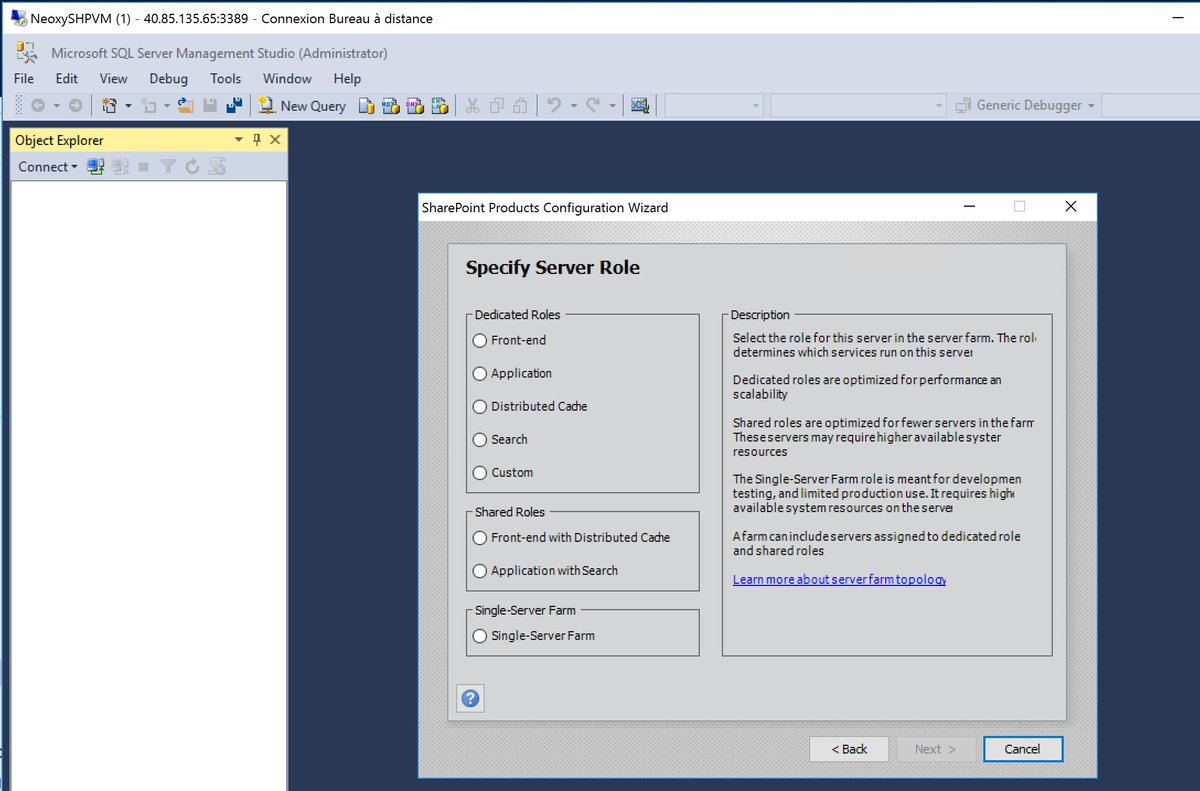Open the Connect dropdown in Object Explorer
The height and width of the screenshot is (791, 1200).
pyautogui.click(x=47, y=167)
